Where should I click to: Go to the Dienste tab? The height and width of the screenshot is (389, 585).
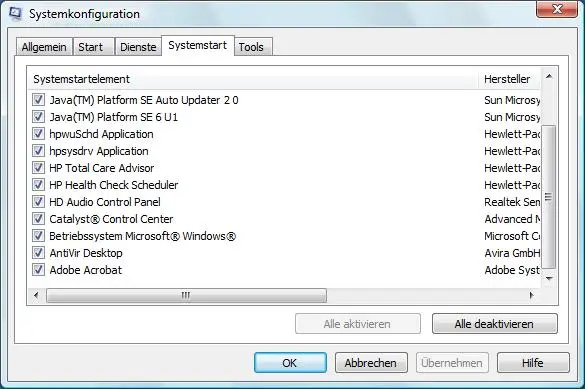[138, 47]
